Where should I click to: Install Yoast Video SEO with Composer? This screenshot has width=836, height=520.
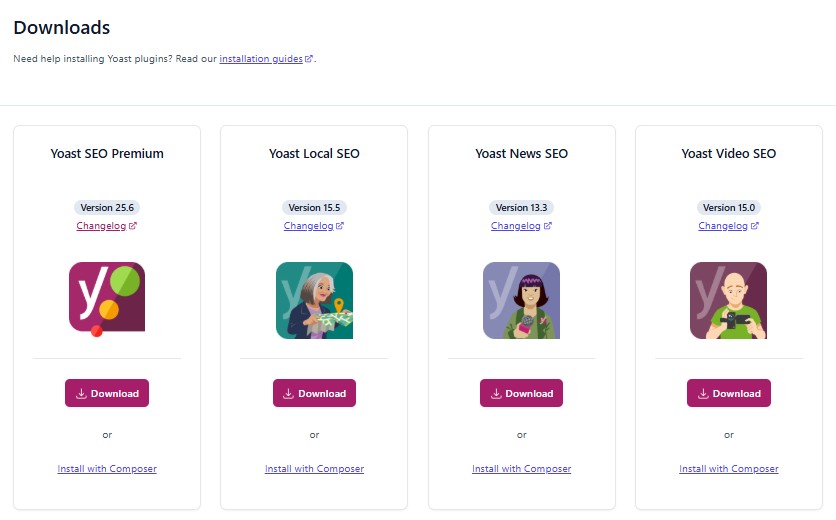click(x=728, y=469)
